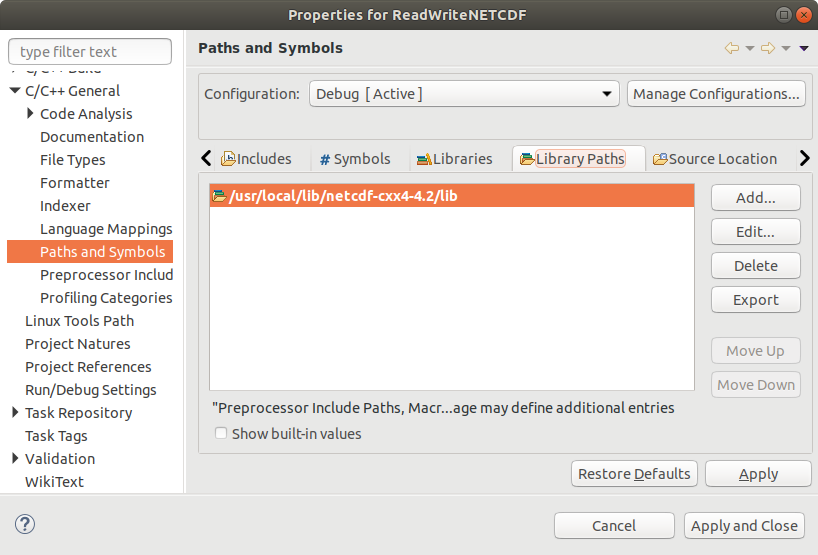Click the forward navigation arrow icon

[768, 48]
